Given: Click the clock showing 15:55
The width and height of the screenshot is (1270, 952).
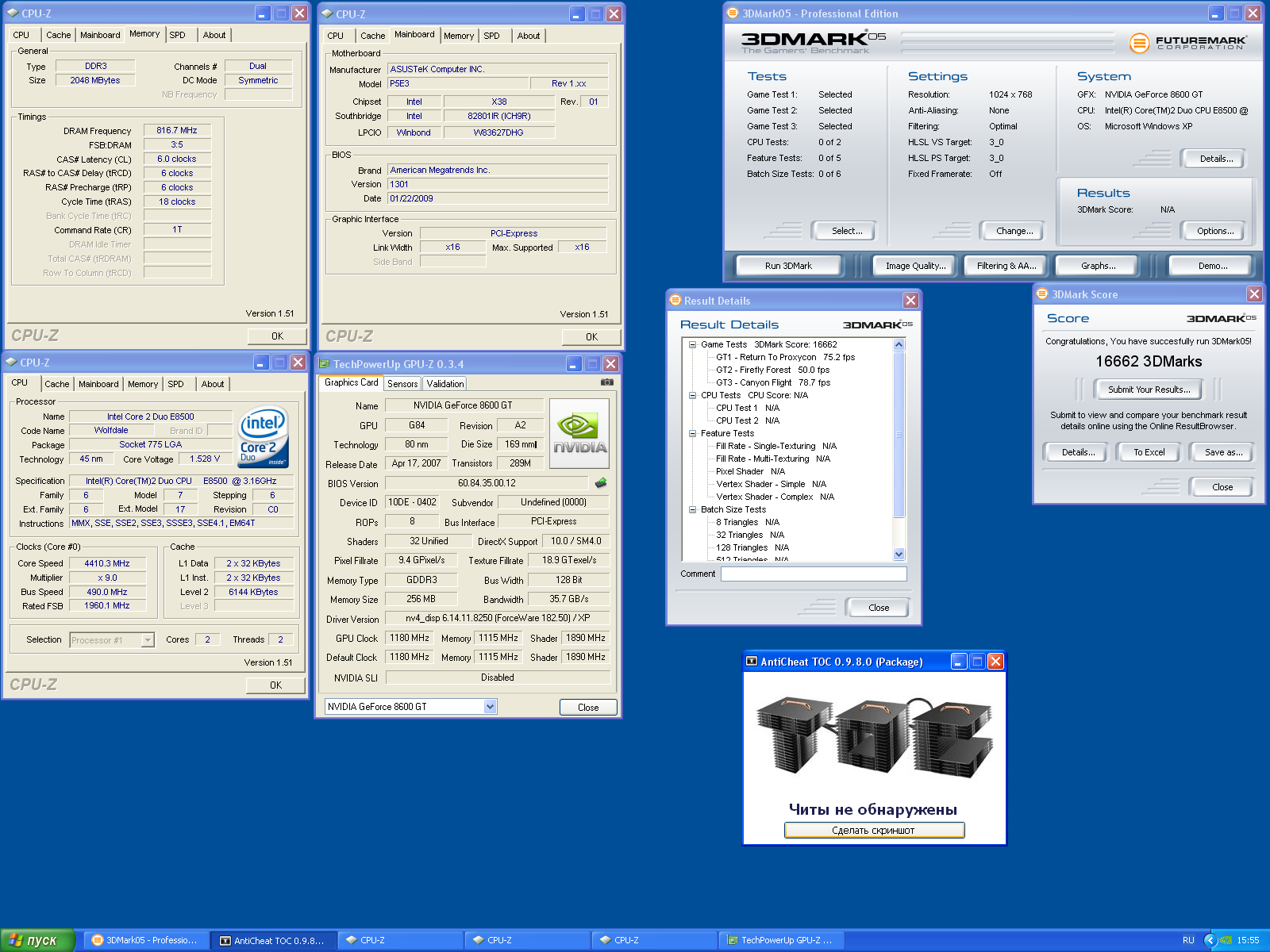Looking at the screenshot, I should 1248,940.
